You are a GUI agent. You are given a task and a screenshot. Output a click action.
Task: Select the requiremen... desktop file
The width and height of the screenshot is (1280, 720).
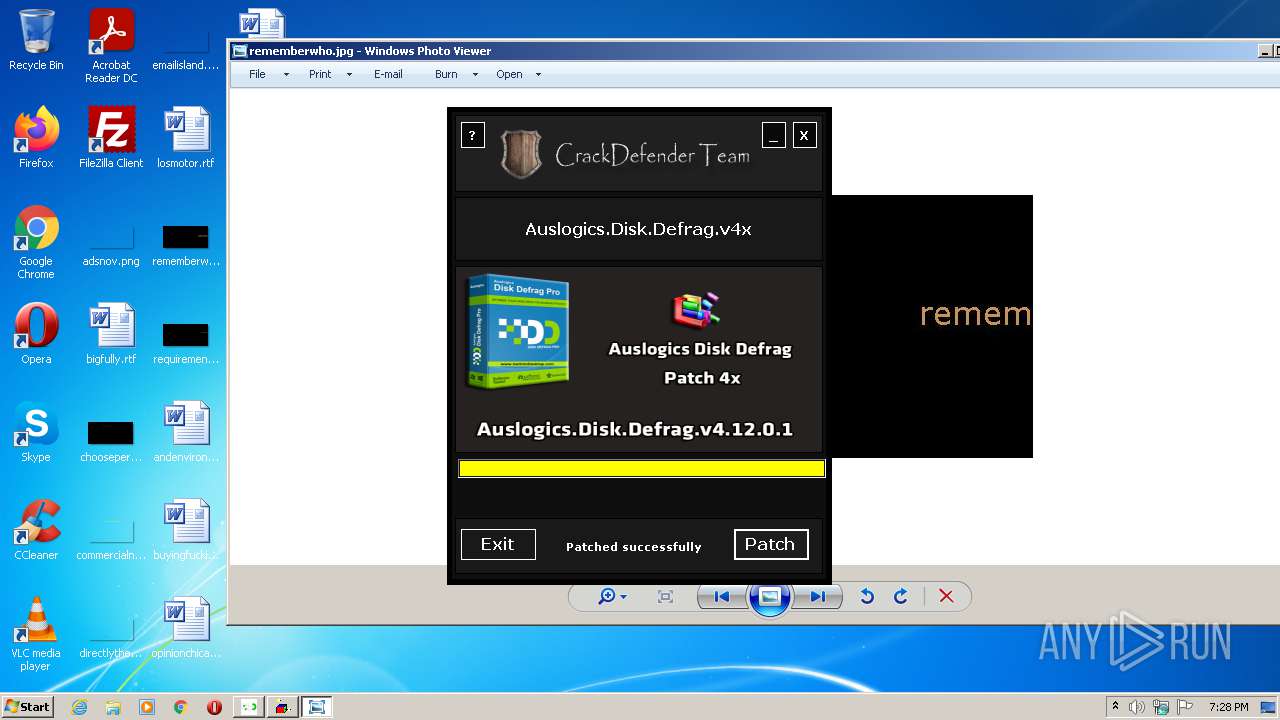(186, 342)
